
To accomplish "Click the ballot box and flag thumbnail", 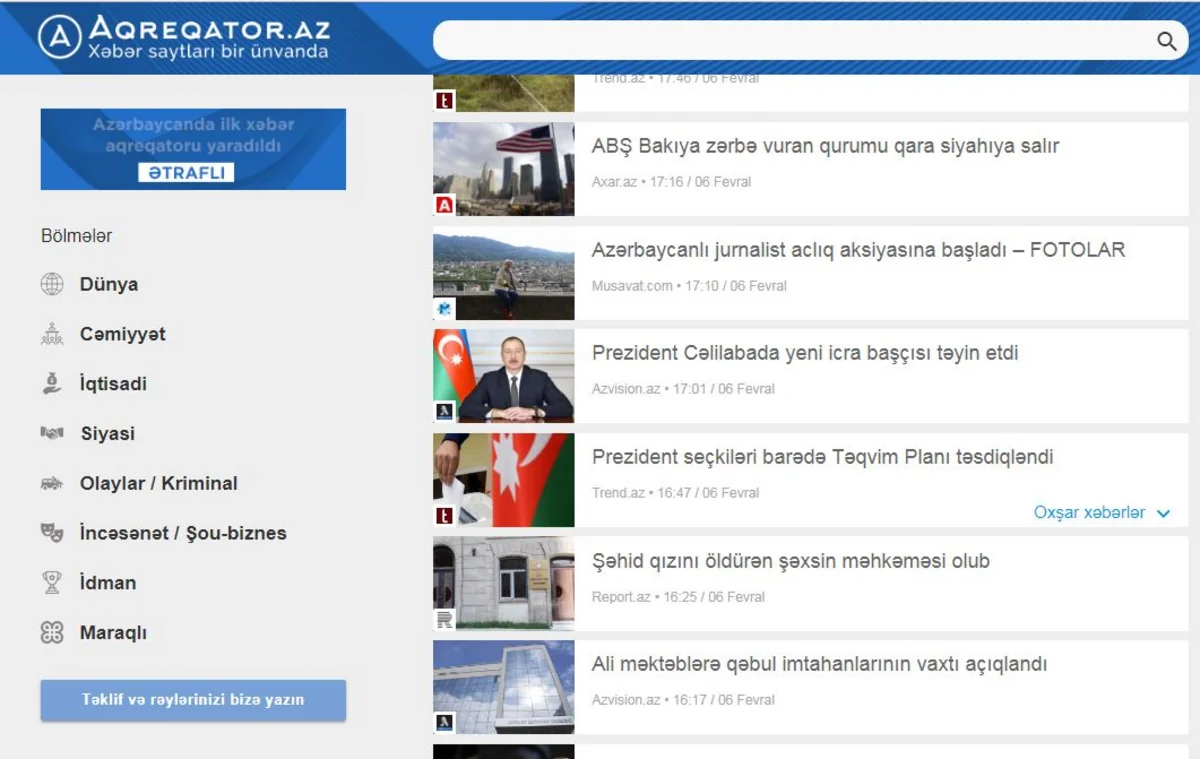I will (x=504, y=480).
